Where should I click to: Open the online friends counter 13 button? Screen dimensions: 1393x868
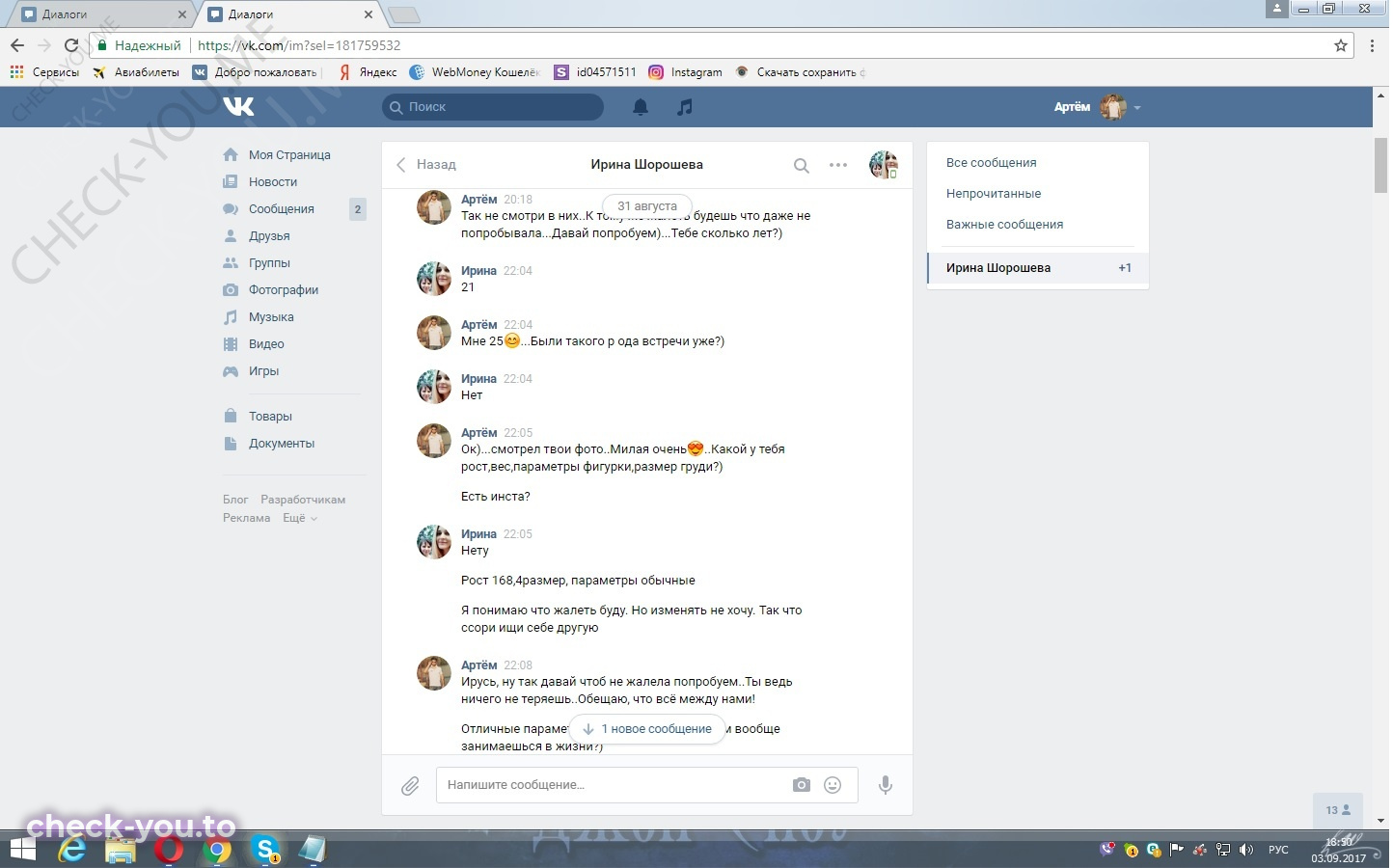click(1338, 810)
